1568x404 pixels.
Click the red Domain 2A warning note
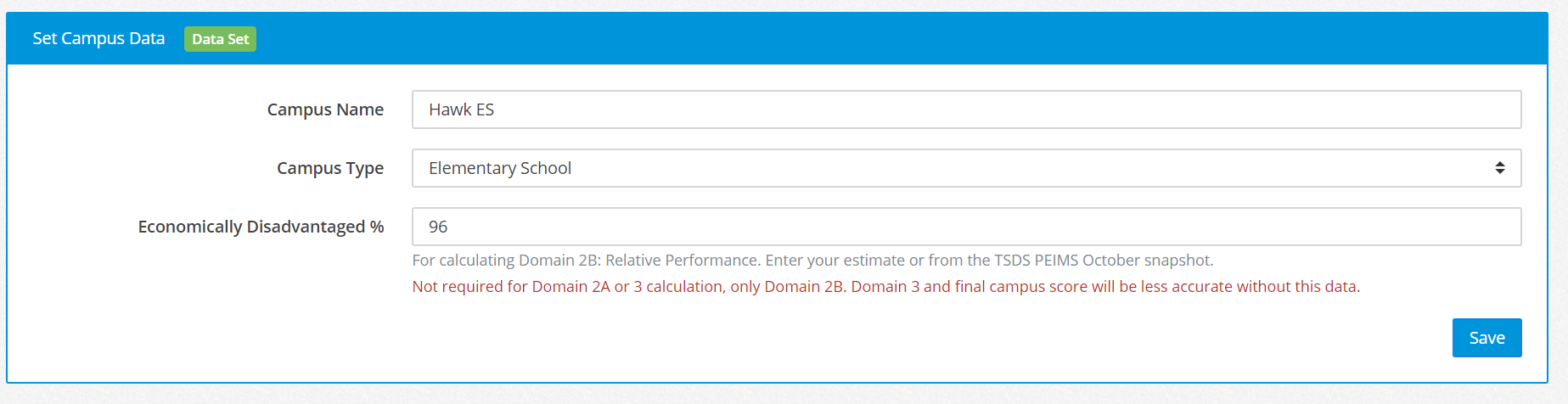(885, 287)
